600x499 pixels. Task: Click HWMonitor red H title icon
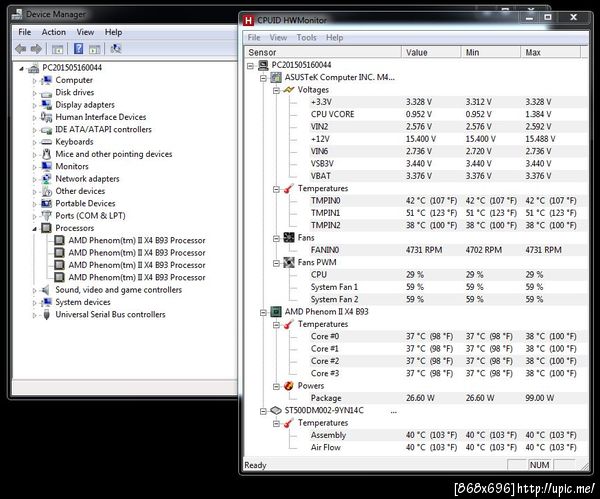point(248,20)
